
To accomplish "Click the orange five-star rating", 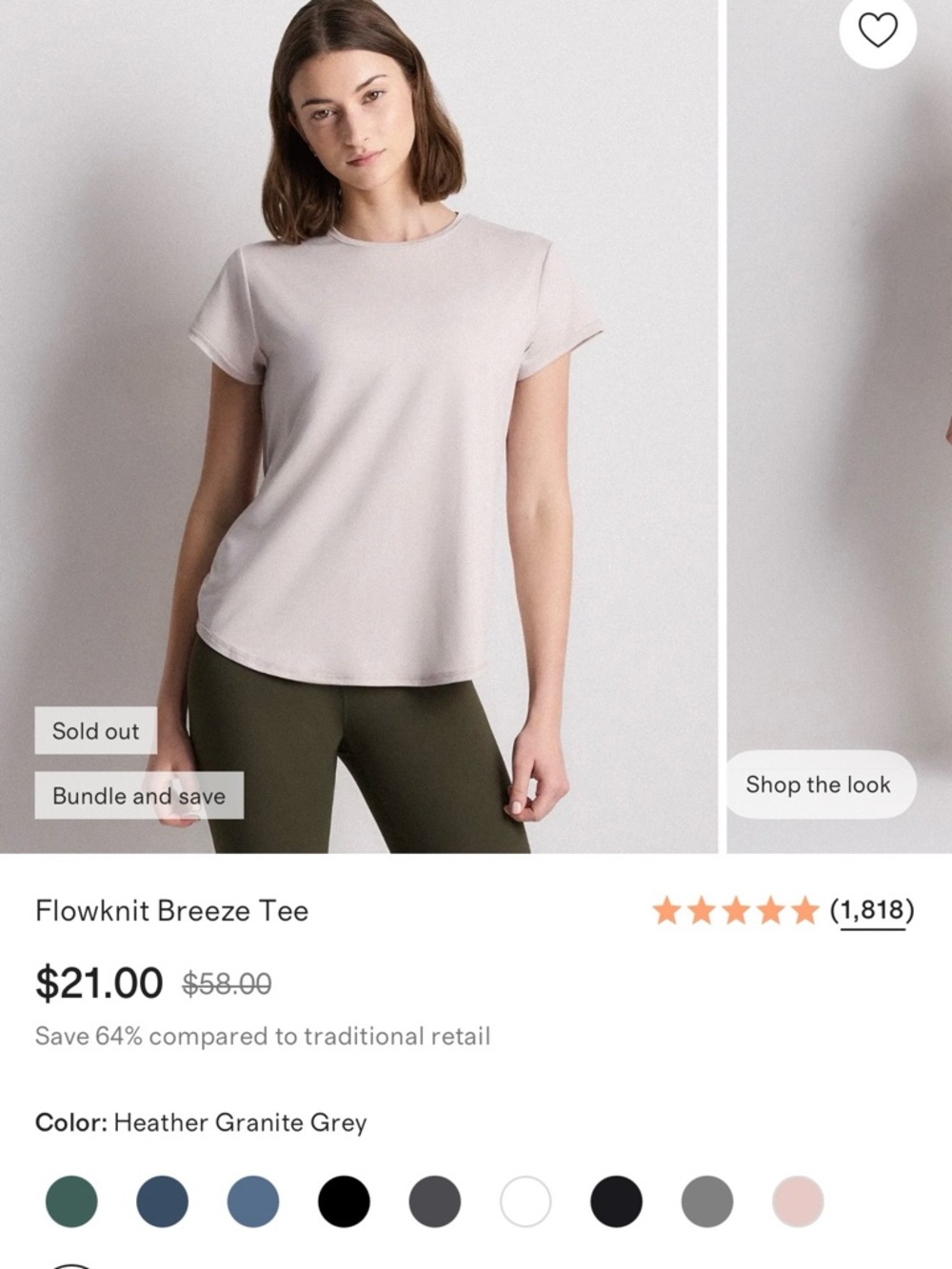I will click(738, 911).
